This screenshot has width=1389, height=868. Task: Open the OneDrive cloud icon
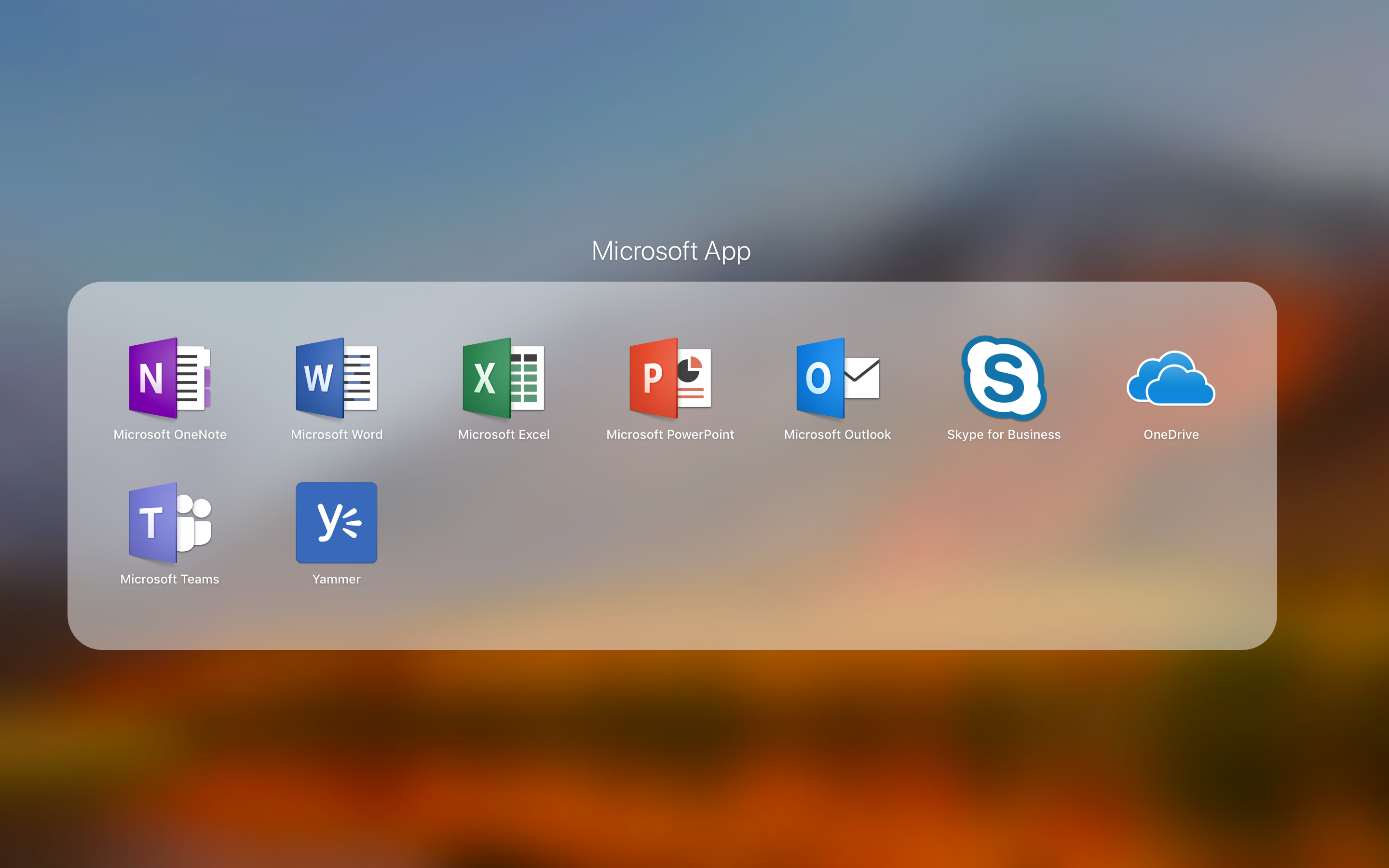point(1171,379)
